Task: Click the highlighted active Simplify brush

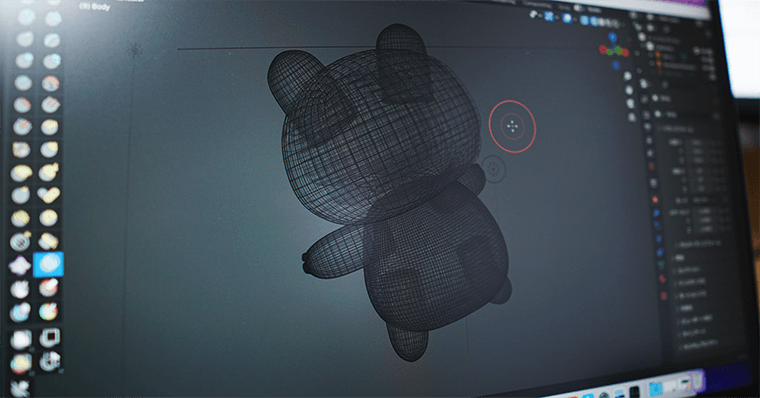Action: (x=48, y=264)
